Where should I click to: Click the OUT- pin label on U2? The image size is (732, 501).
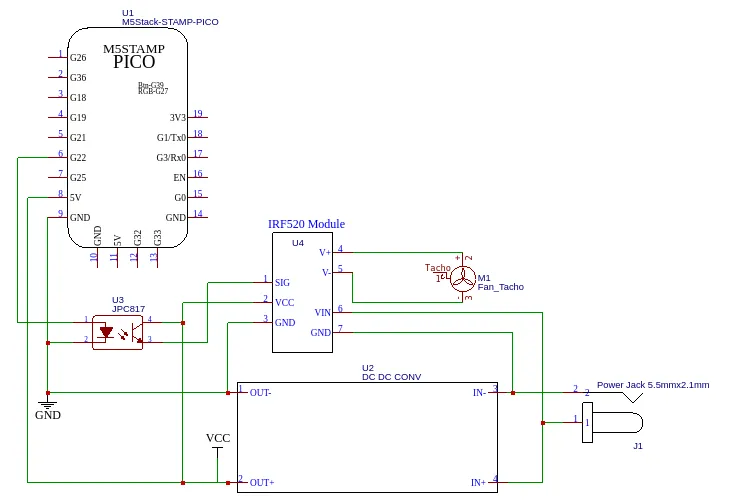(260, 393)
